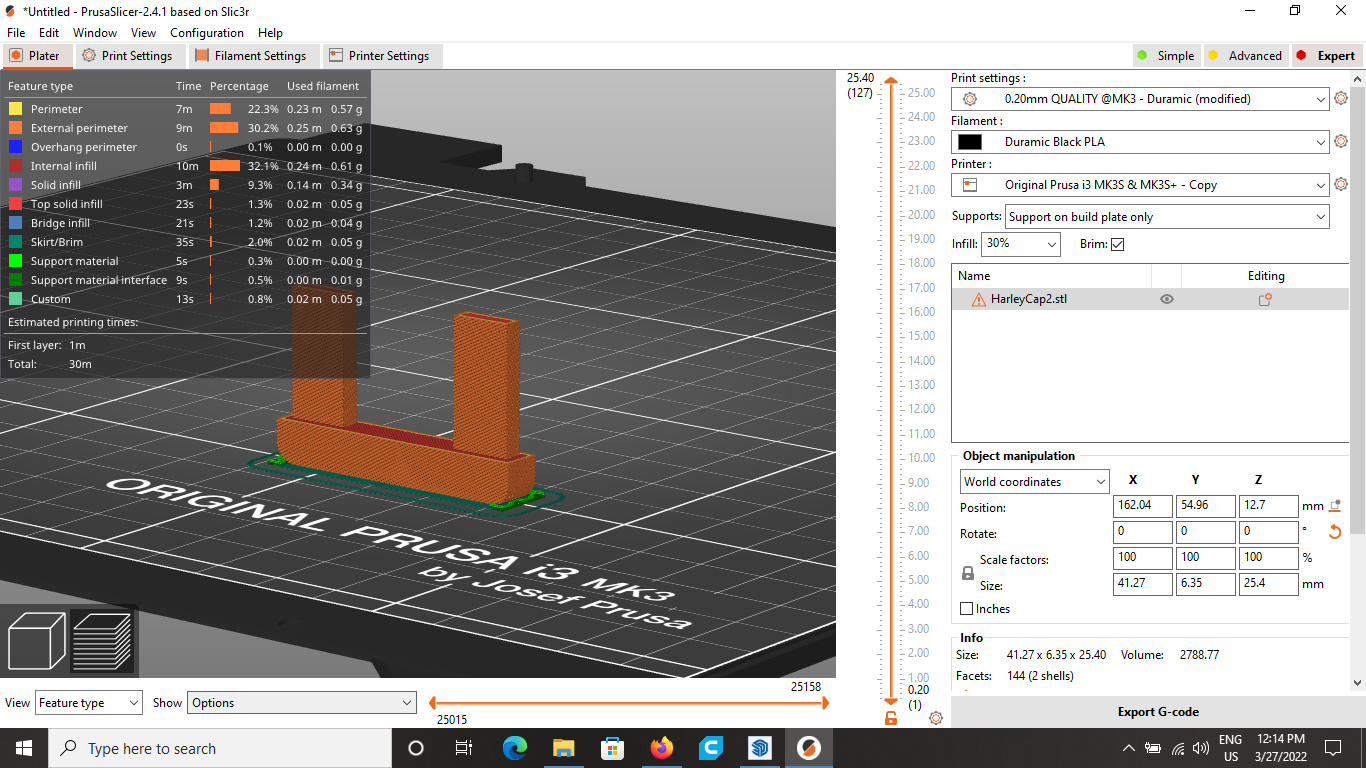Open Printer settings gear icon
The width and height of the screenshot is (1366, 768).
(x=1341, y=184)
